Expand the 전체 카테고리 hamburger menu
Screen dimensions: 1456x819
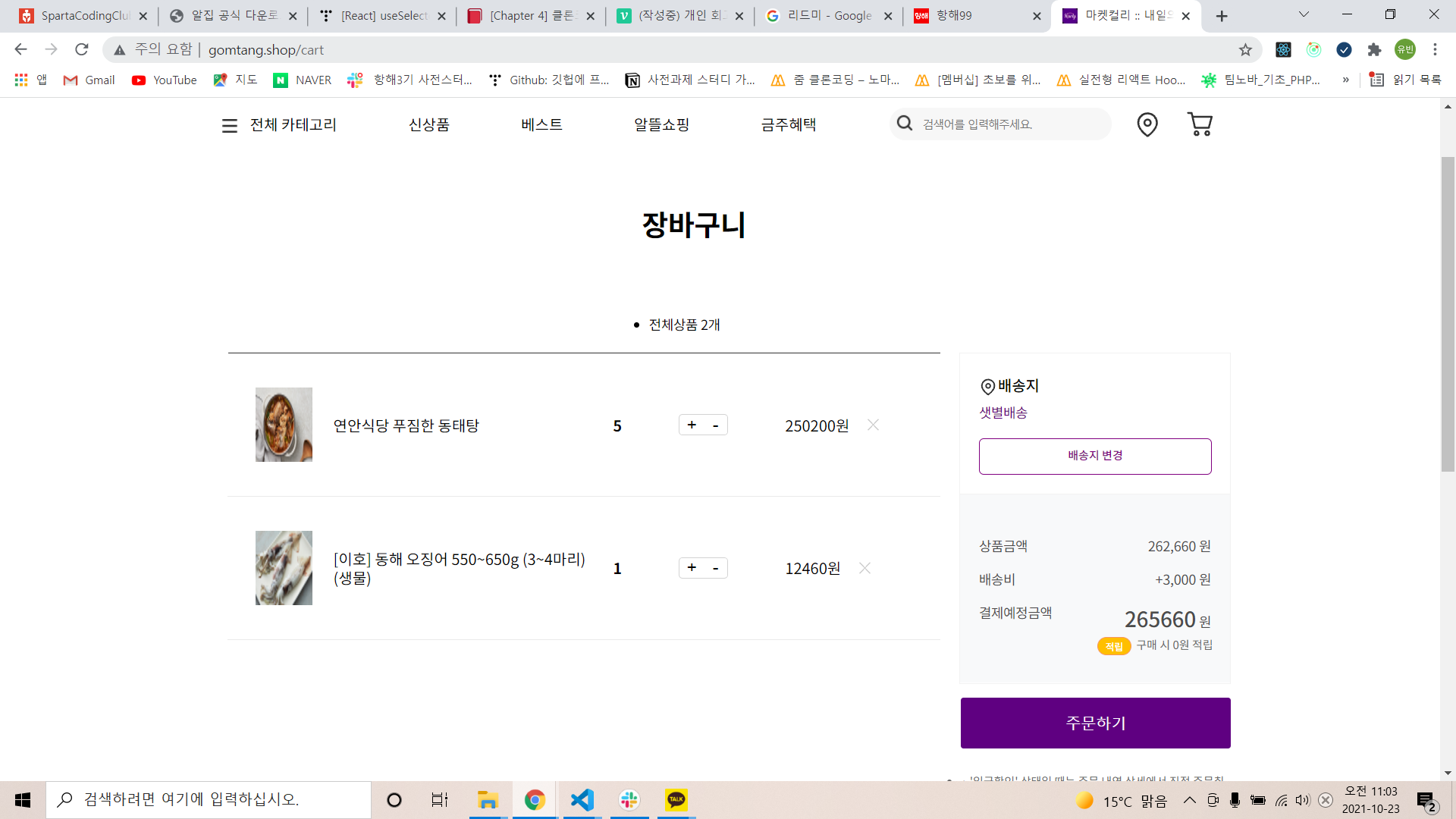click(x=230, y=125)
